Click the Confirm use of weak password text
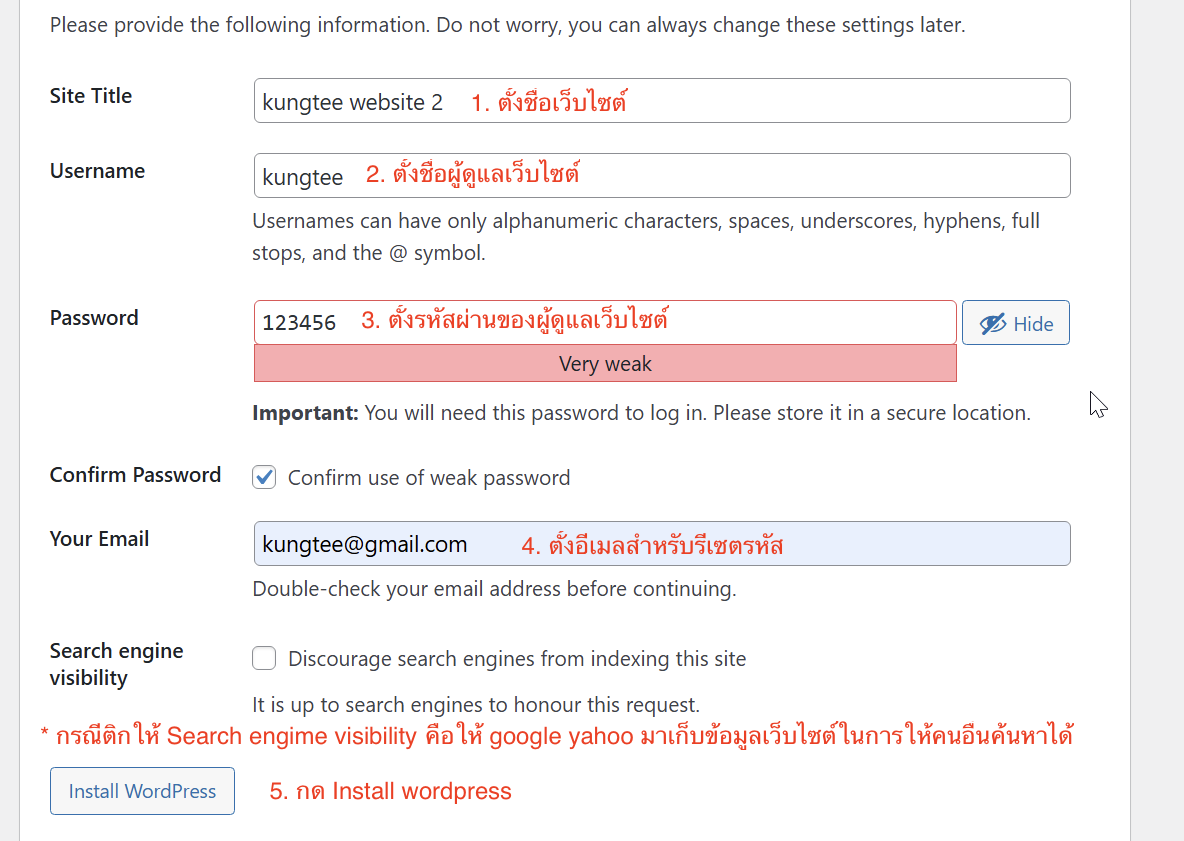 pos(429,478)
